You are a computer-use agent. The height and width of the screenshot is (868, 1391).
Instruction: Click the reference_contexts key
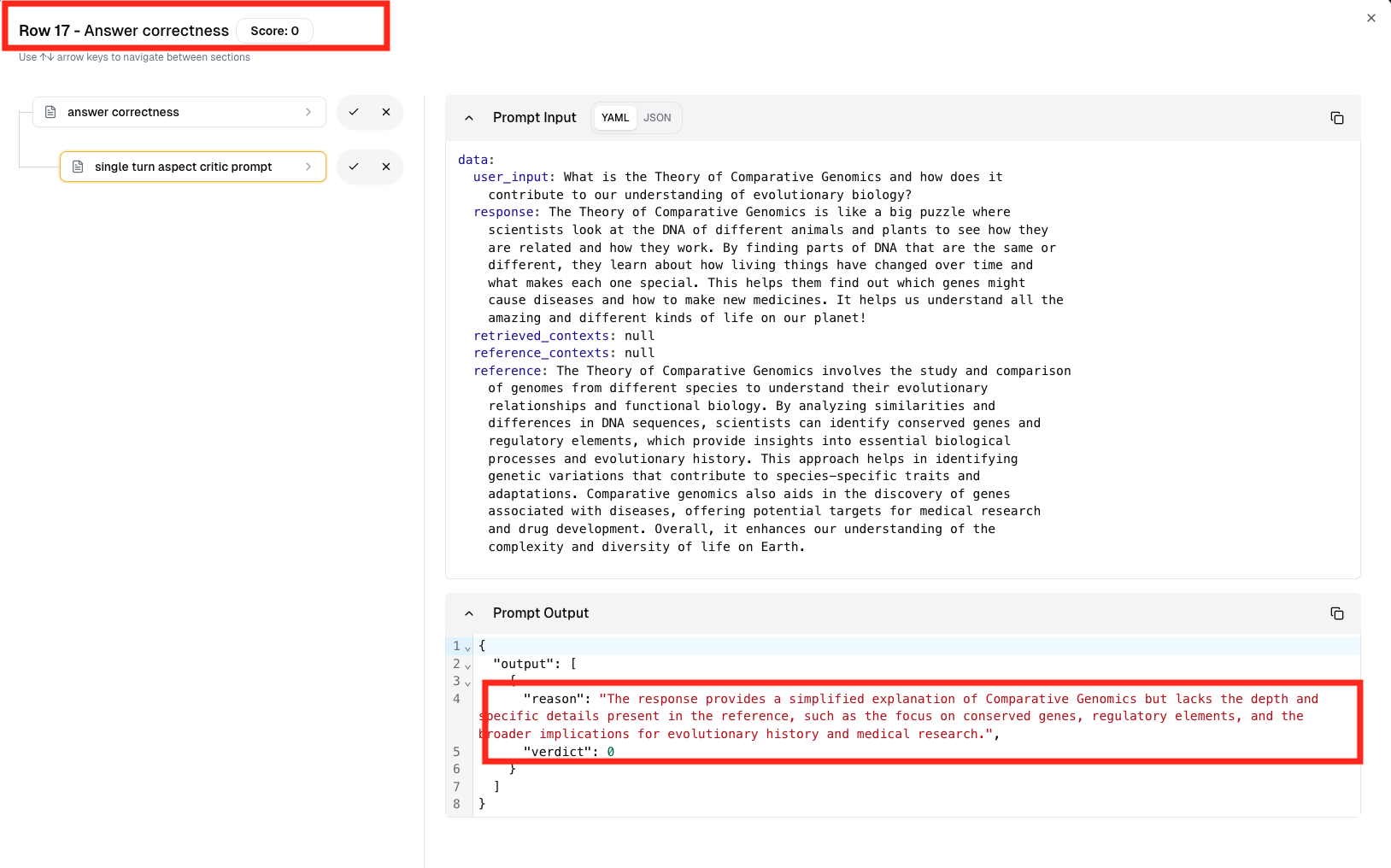click(541, 353)
